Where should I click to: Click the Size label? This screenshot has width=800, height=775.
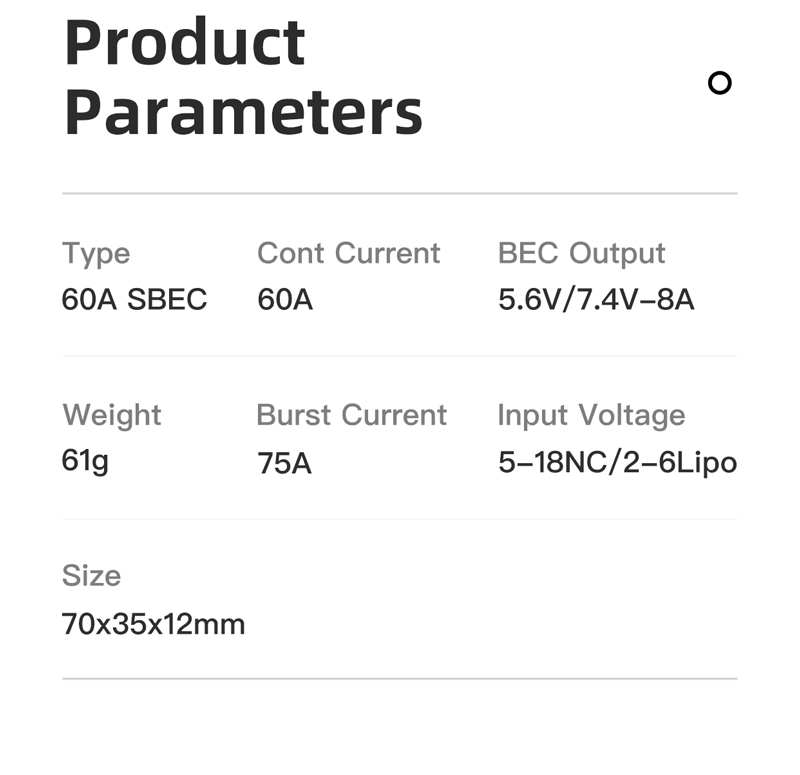(91, 576)
